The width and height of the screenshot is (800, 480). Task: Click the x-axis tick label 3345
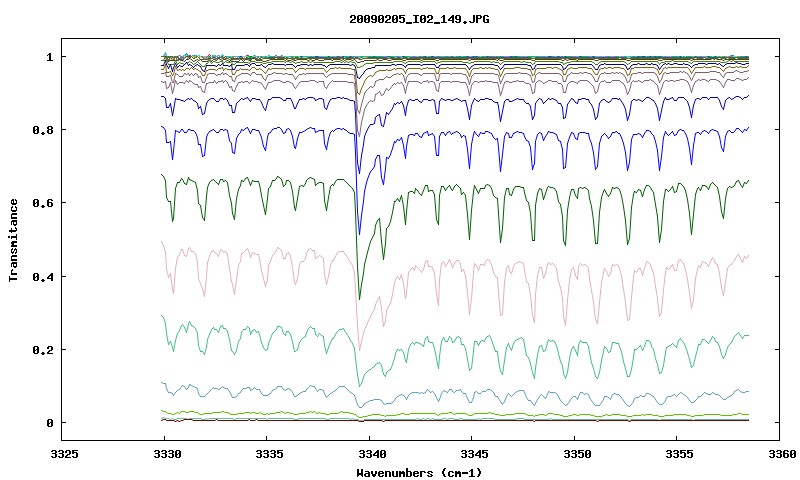click(x=474, y=454)
